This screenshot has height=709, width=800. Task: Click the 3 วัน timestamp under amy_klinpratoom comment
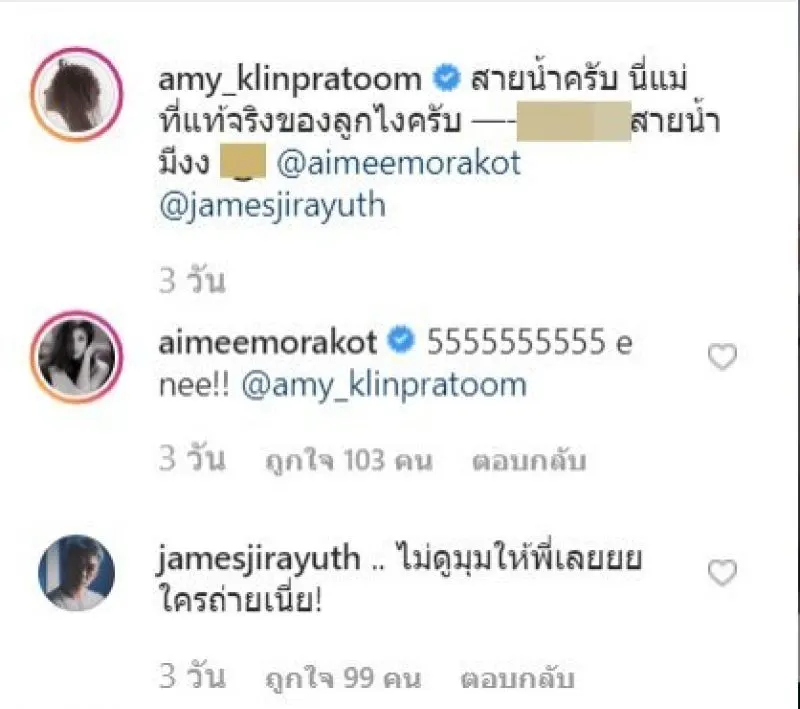coord(192,281)
